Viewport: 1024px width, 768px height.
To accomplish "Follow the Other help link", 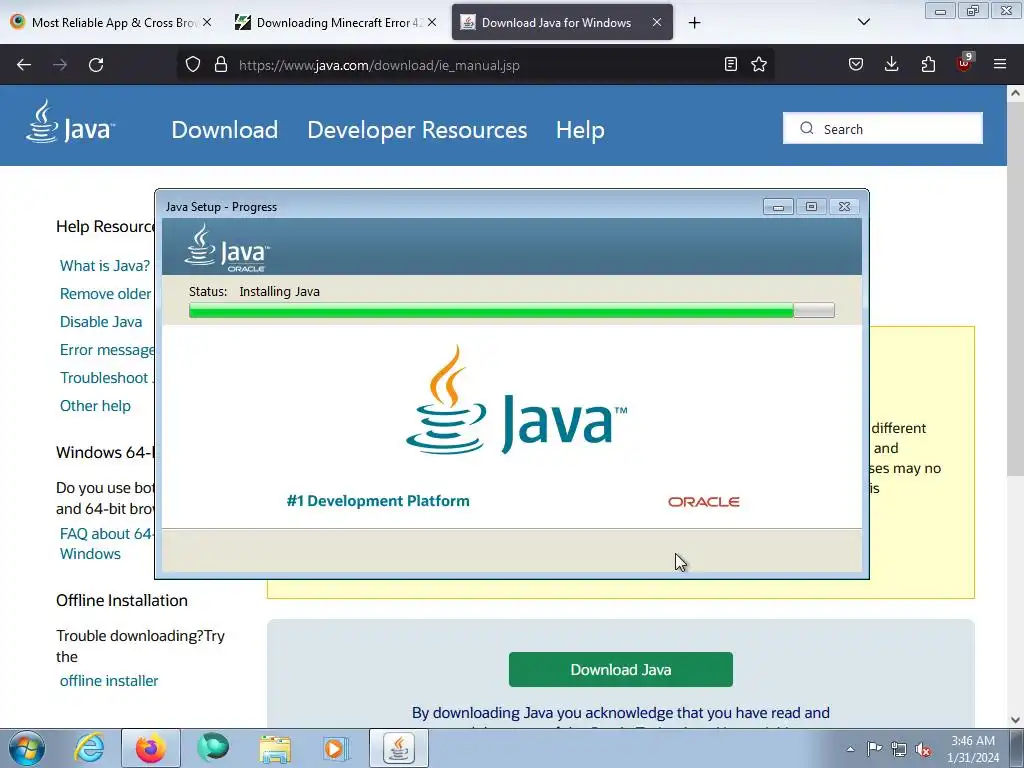I will 95,406.
